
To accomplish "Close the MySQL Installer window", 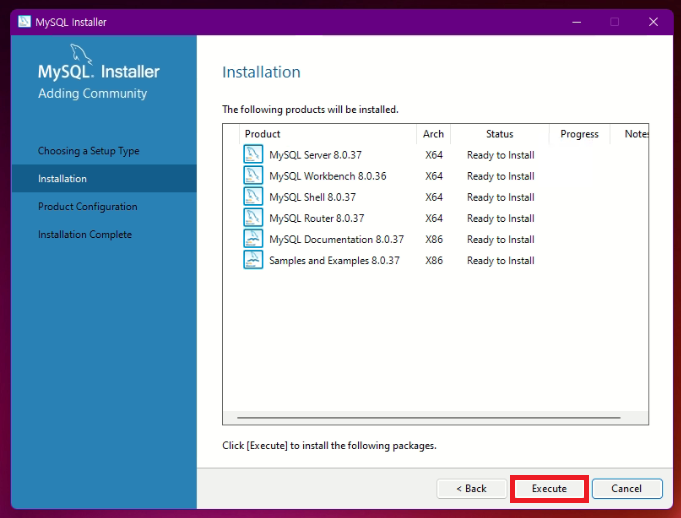I will click(653, 22).
